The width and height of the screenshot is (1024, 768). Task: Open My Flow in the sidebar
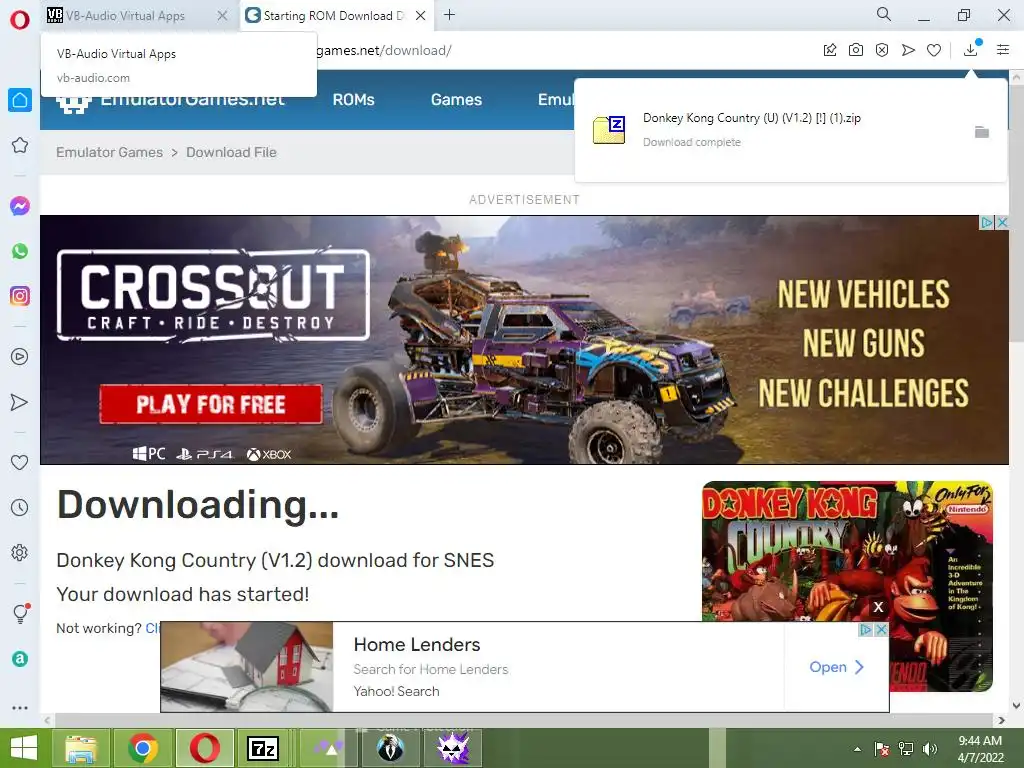pos(20,402)
